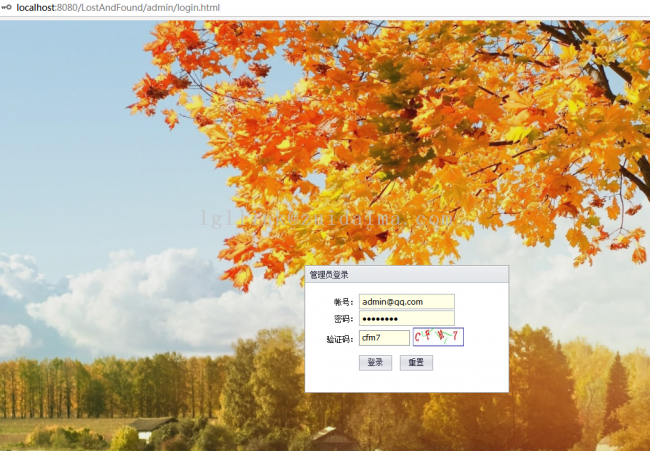Click the 密码 label text
Image resolution: width=650 pixels, height=451 pixels.
pyautogui.click(x=342, y=320)
